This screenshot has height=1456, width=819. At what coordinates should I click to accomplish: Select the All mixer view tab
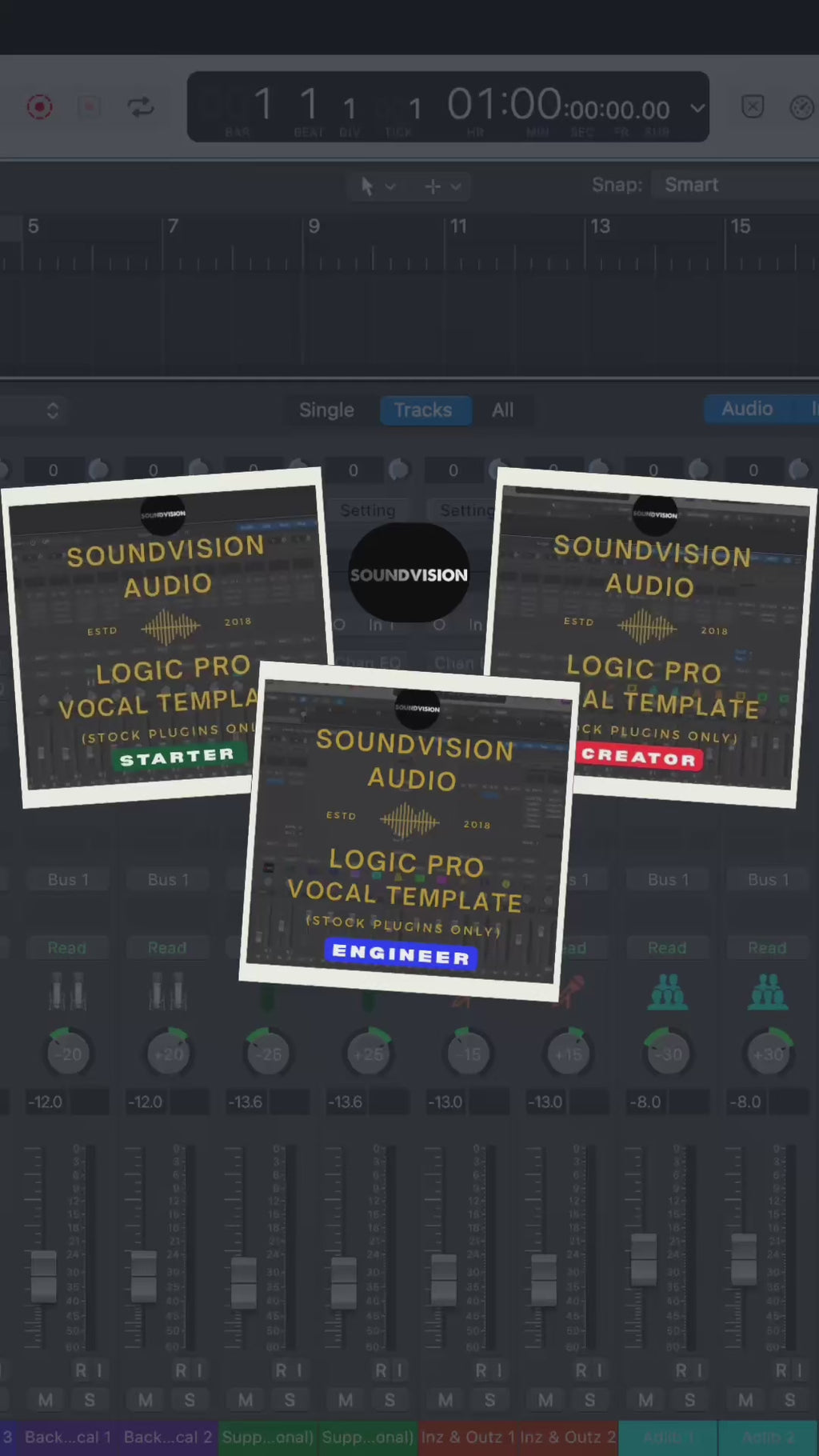click(502, 410)
